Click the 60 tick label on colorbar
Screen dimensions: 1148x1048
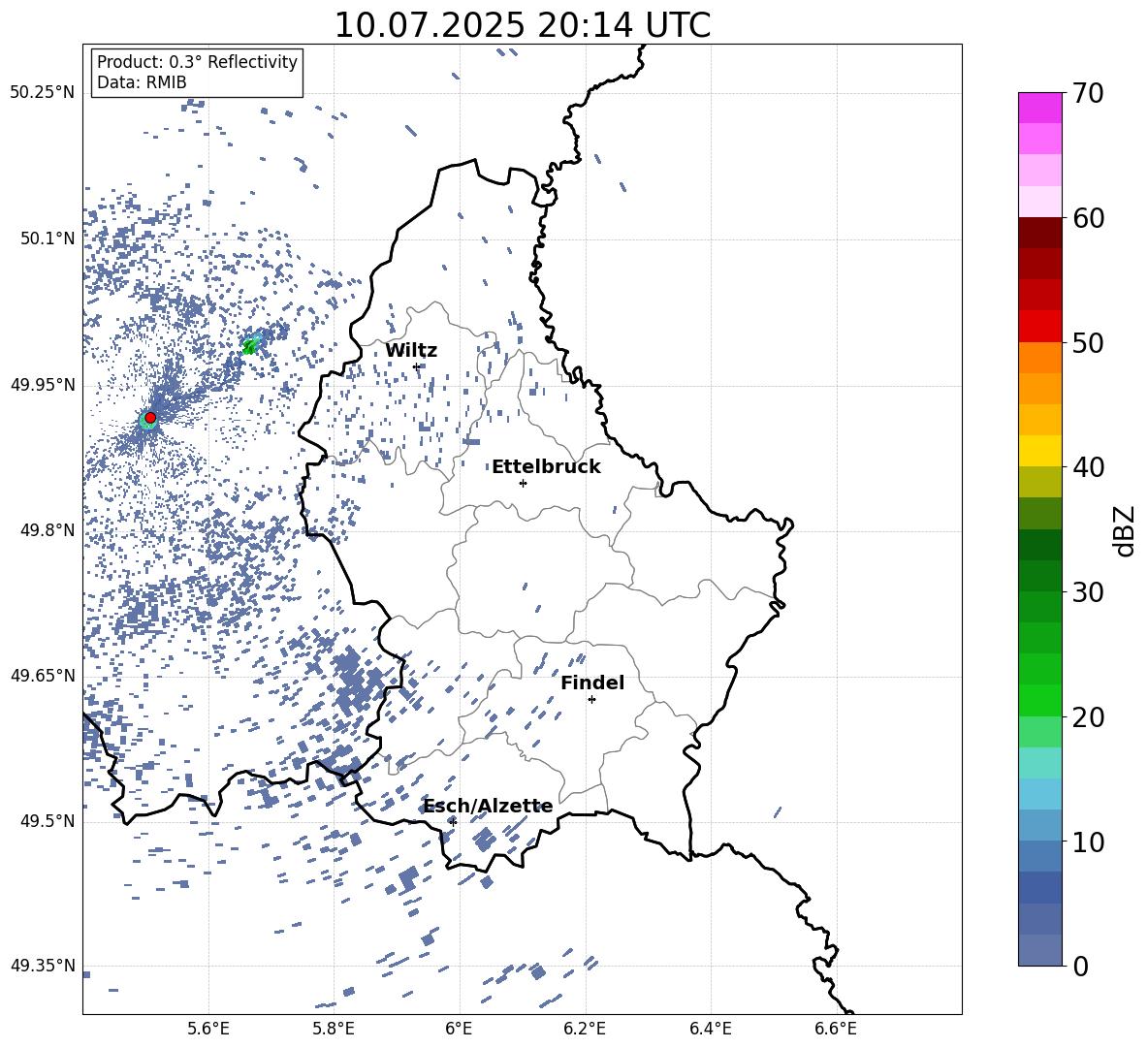click(1087, 218)
